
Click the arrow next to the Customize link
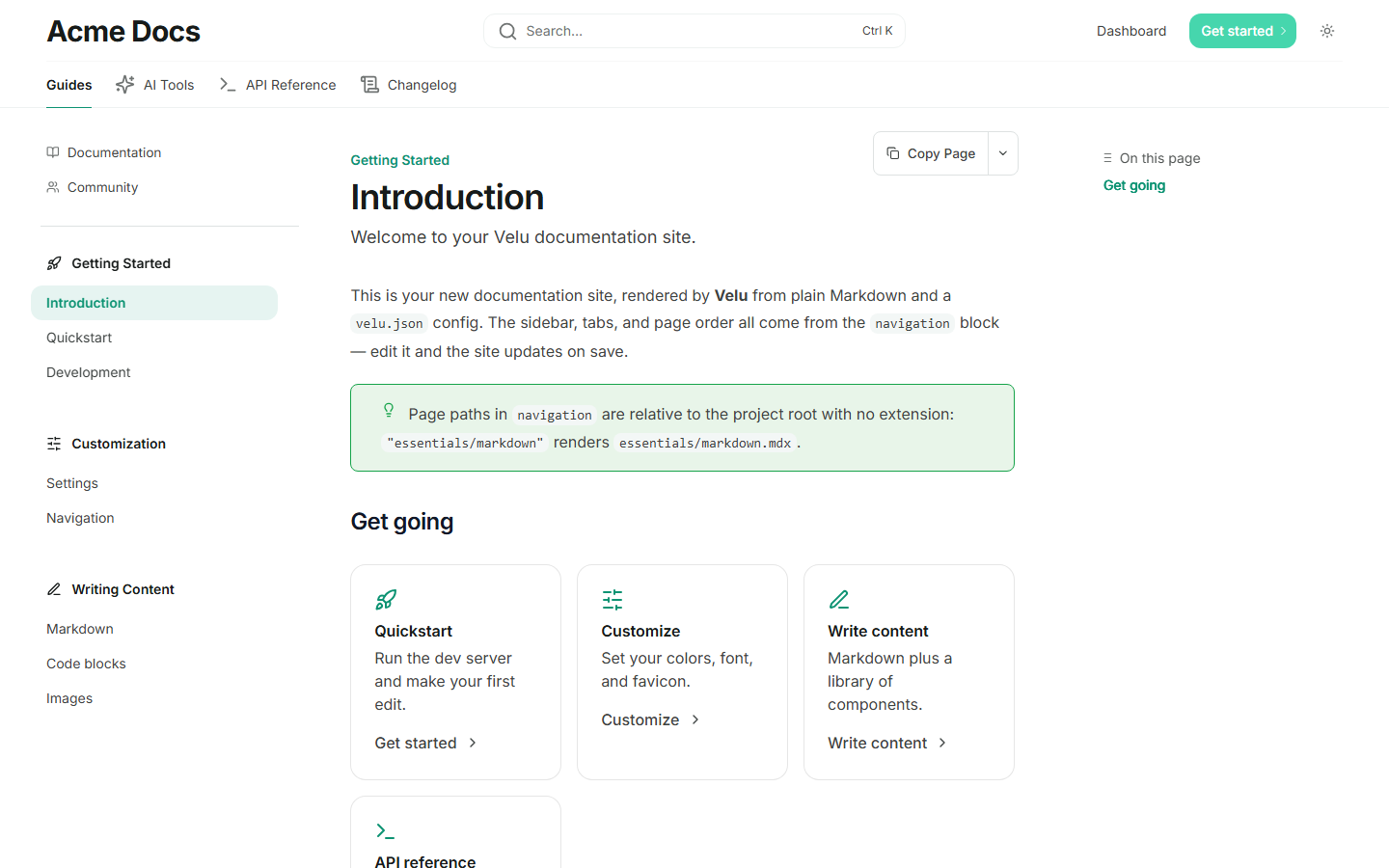(695, 719)
